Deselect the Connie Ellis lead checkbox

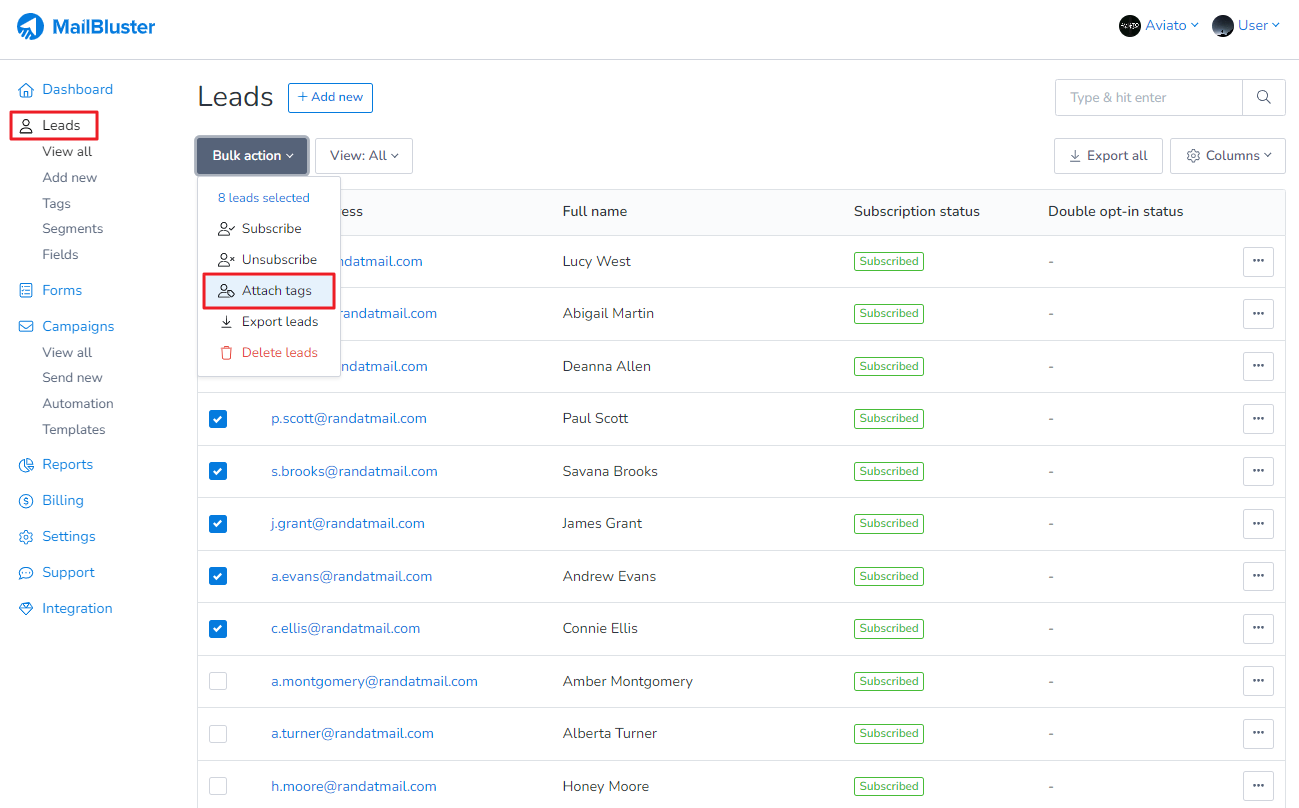(218, 629)
